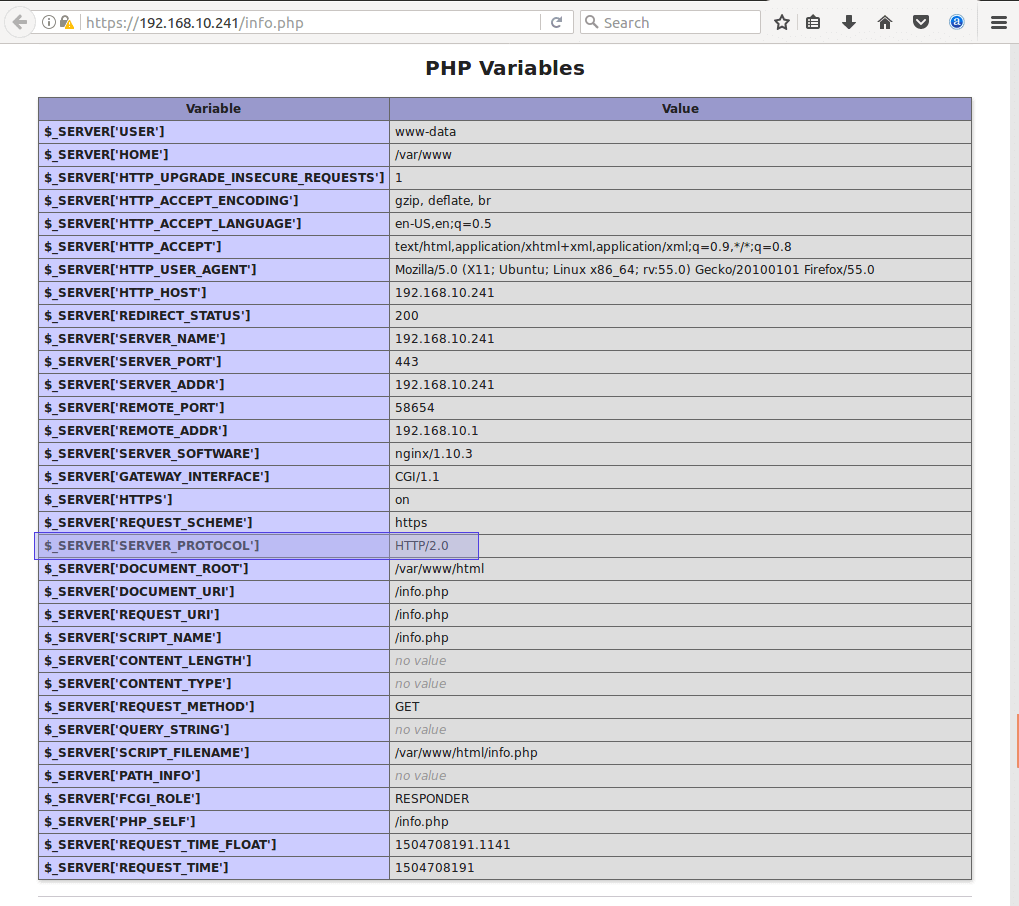Click the /var/www value cell
This screenshot has height=906, width=1019.
(680, 155)
